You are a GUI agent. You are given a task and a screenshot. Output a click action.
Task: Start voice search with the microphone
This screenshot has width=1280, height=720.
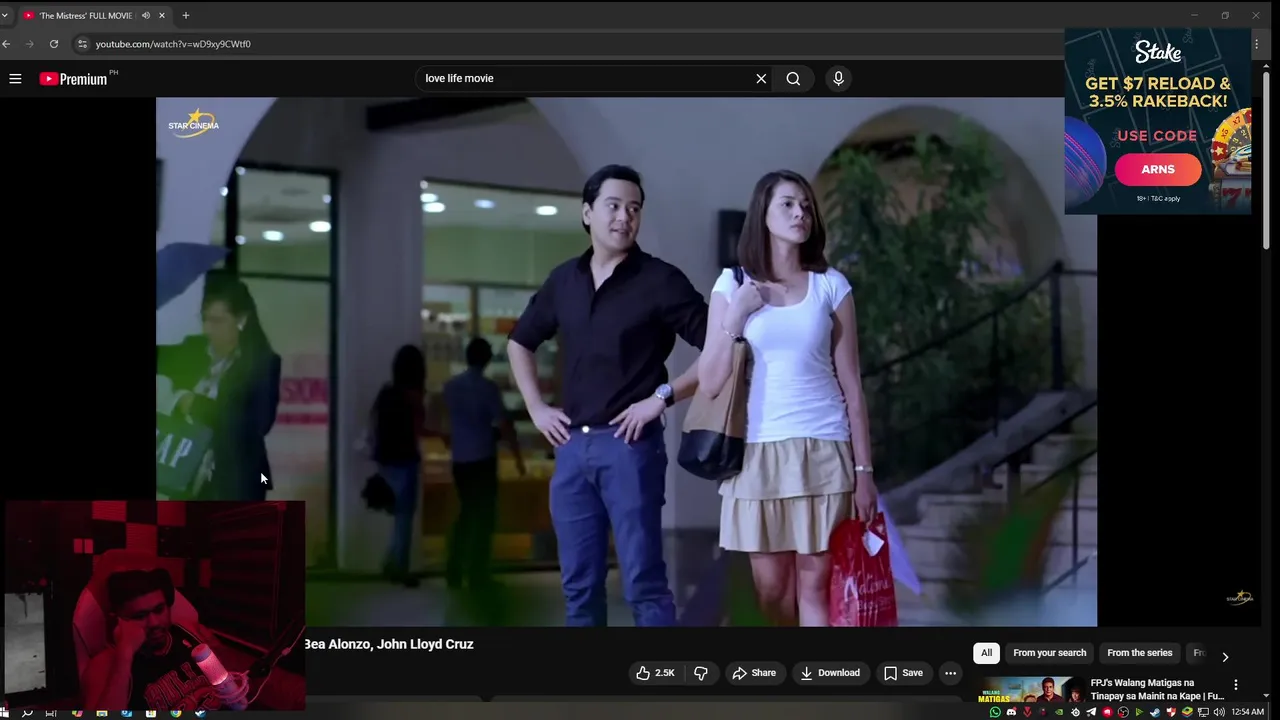(838, 78)
